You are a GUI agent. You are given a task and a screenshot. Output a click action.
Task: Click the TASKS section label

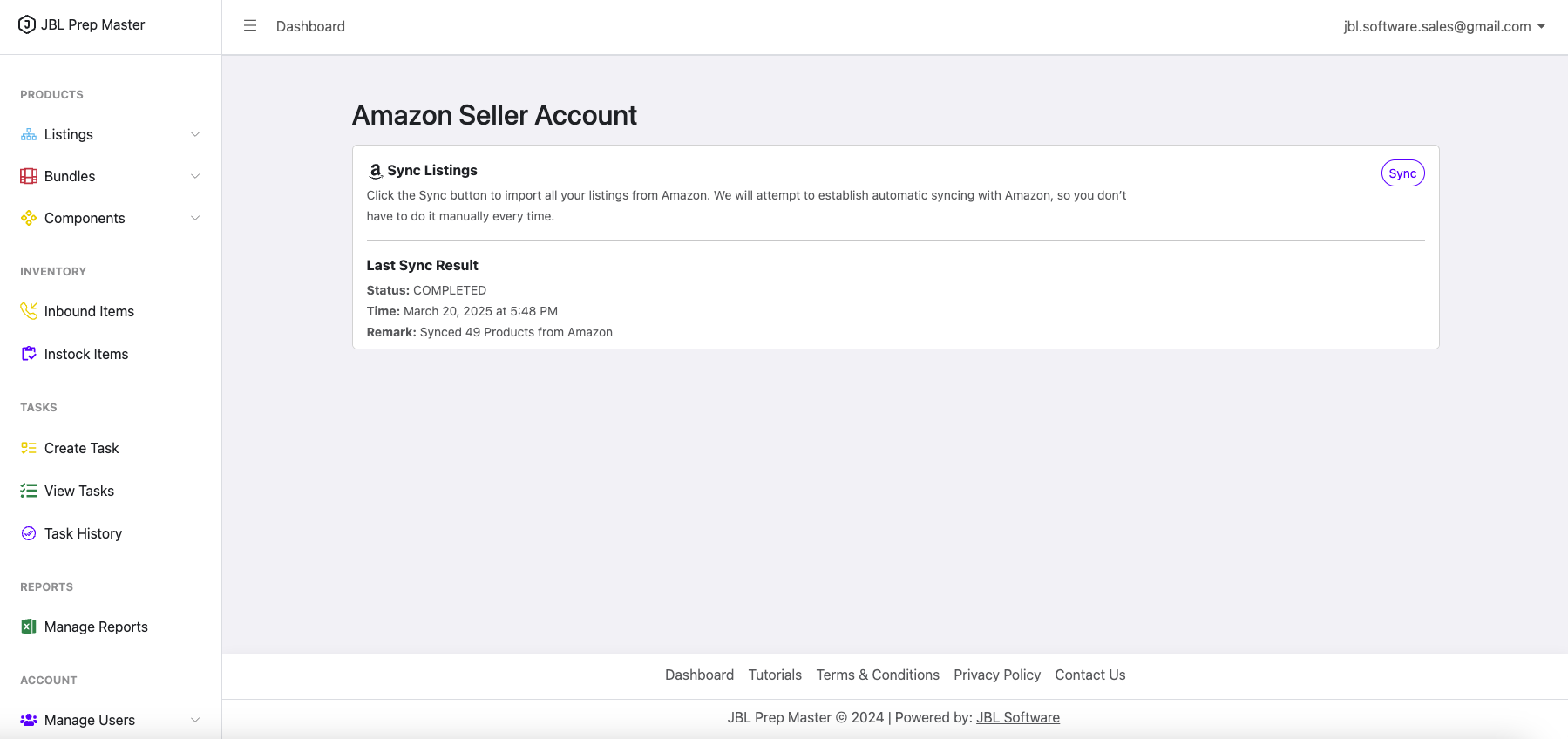pyautogui.click(x=38, y=407)
